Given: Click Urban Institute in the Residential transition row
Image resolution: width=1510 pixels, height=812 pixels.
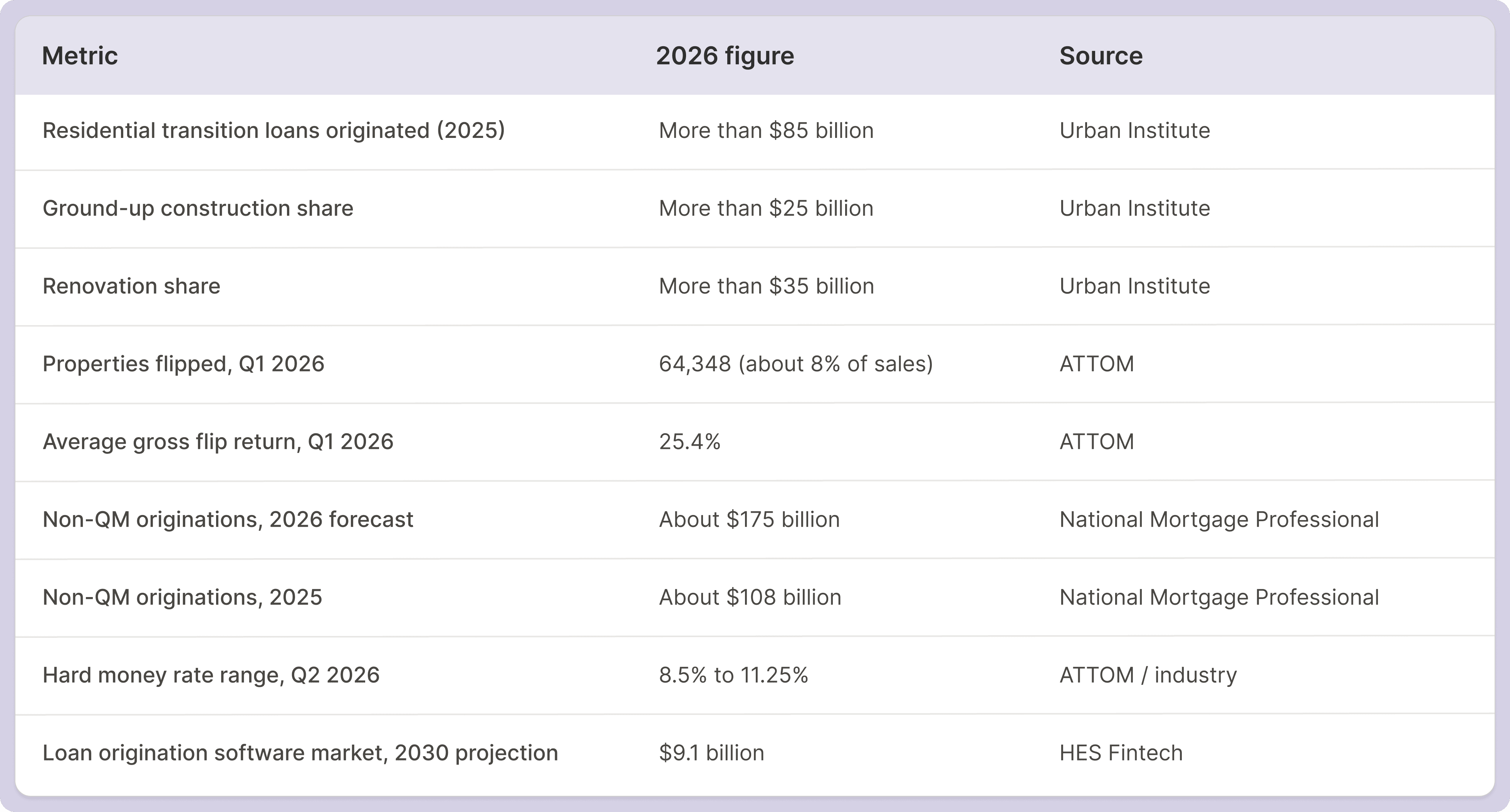Looking at the screenshot, I should (x=1134, y=130).
